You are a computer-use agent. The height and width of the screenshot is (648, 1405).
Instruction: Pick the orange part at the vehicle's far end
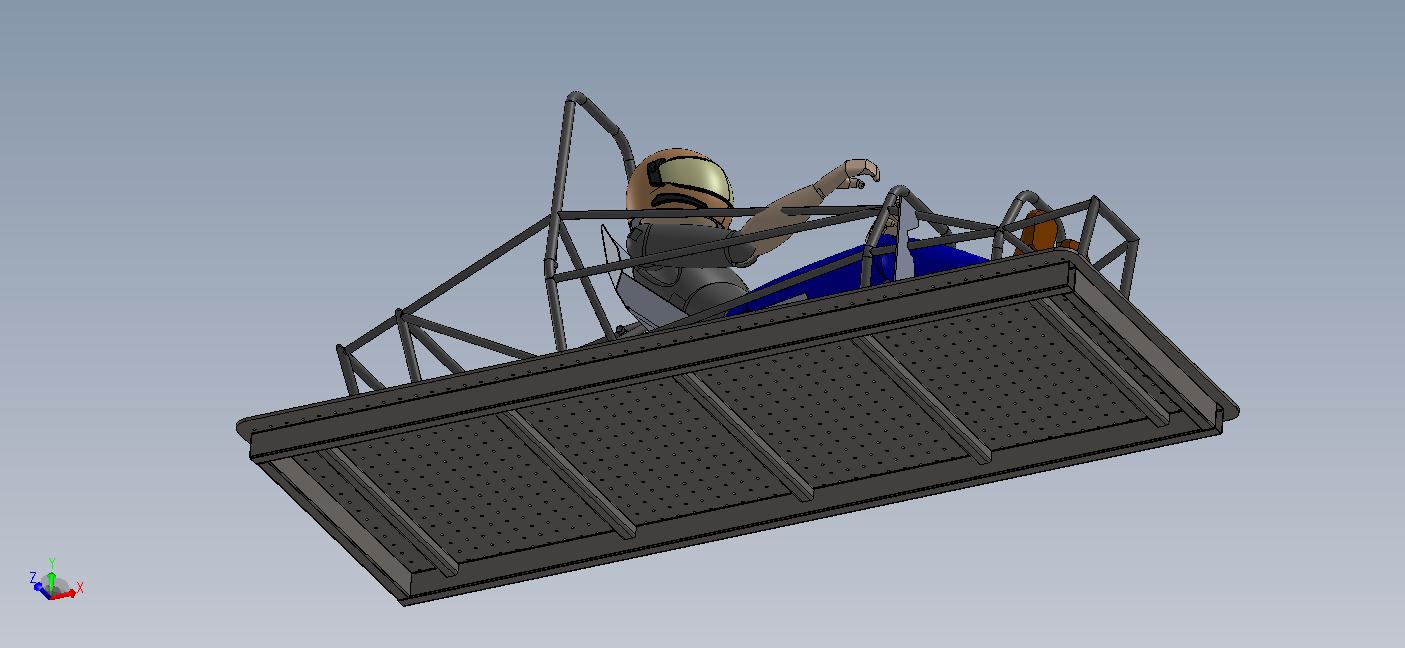[x=1041, y=233]
